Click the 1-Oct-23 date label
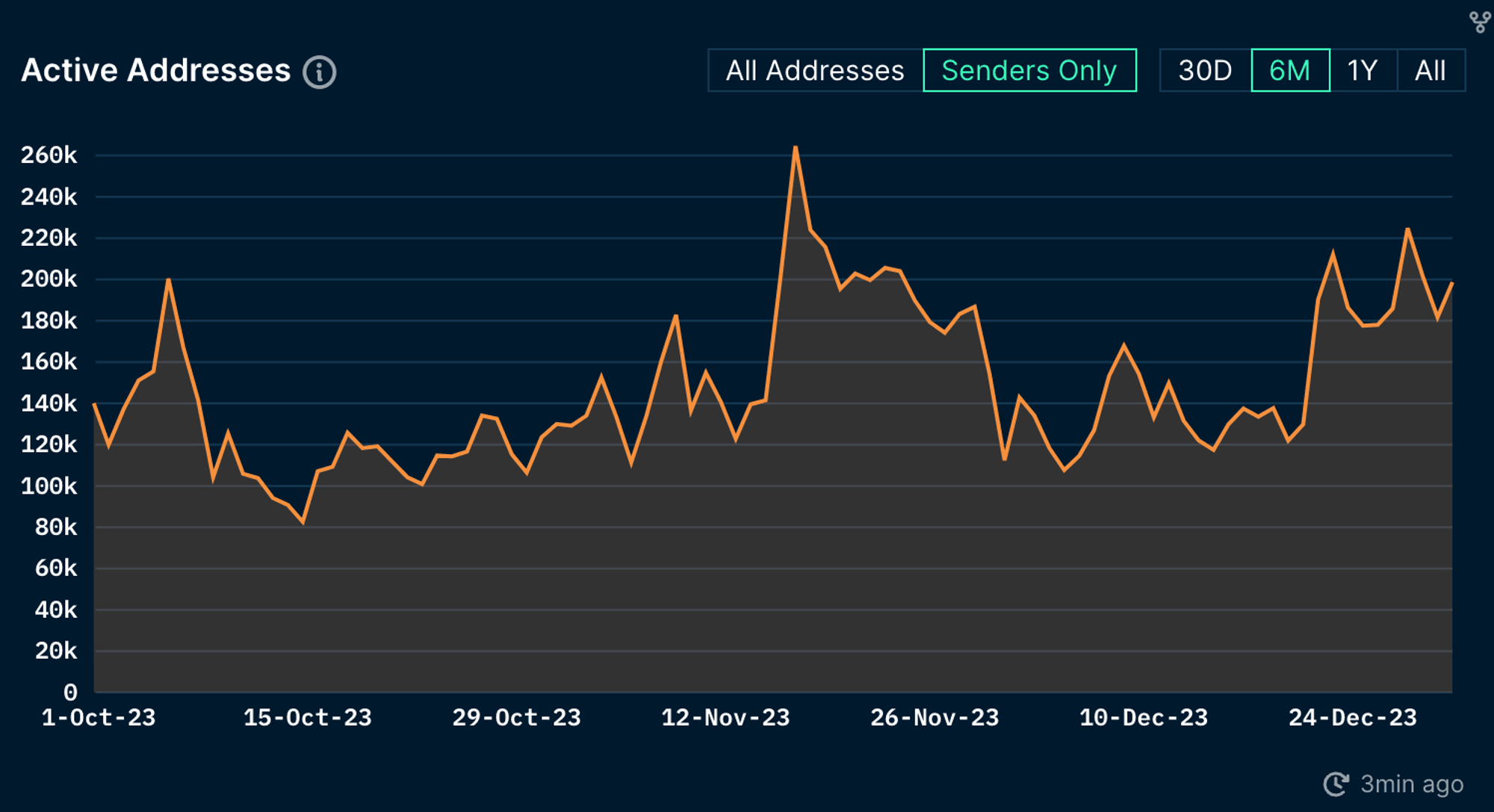 coord(99,718)
